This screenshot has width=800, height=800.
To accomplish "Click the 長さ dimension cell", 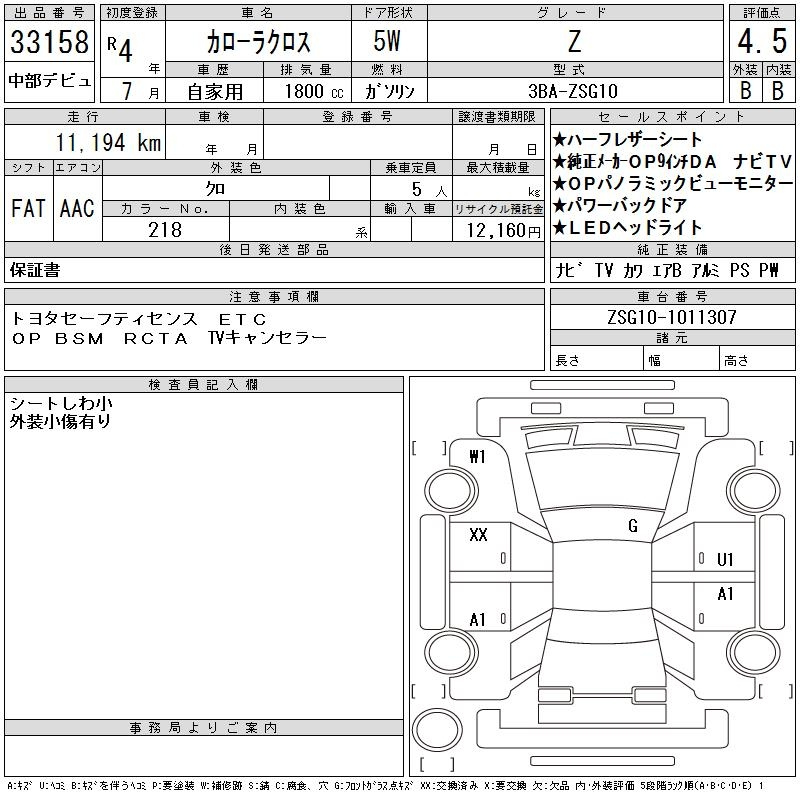I will pos(596,360).
